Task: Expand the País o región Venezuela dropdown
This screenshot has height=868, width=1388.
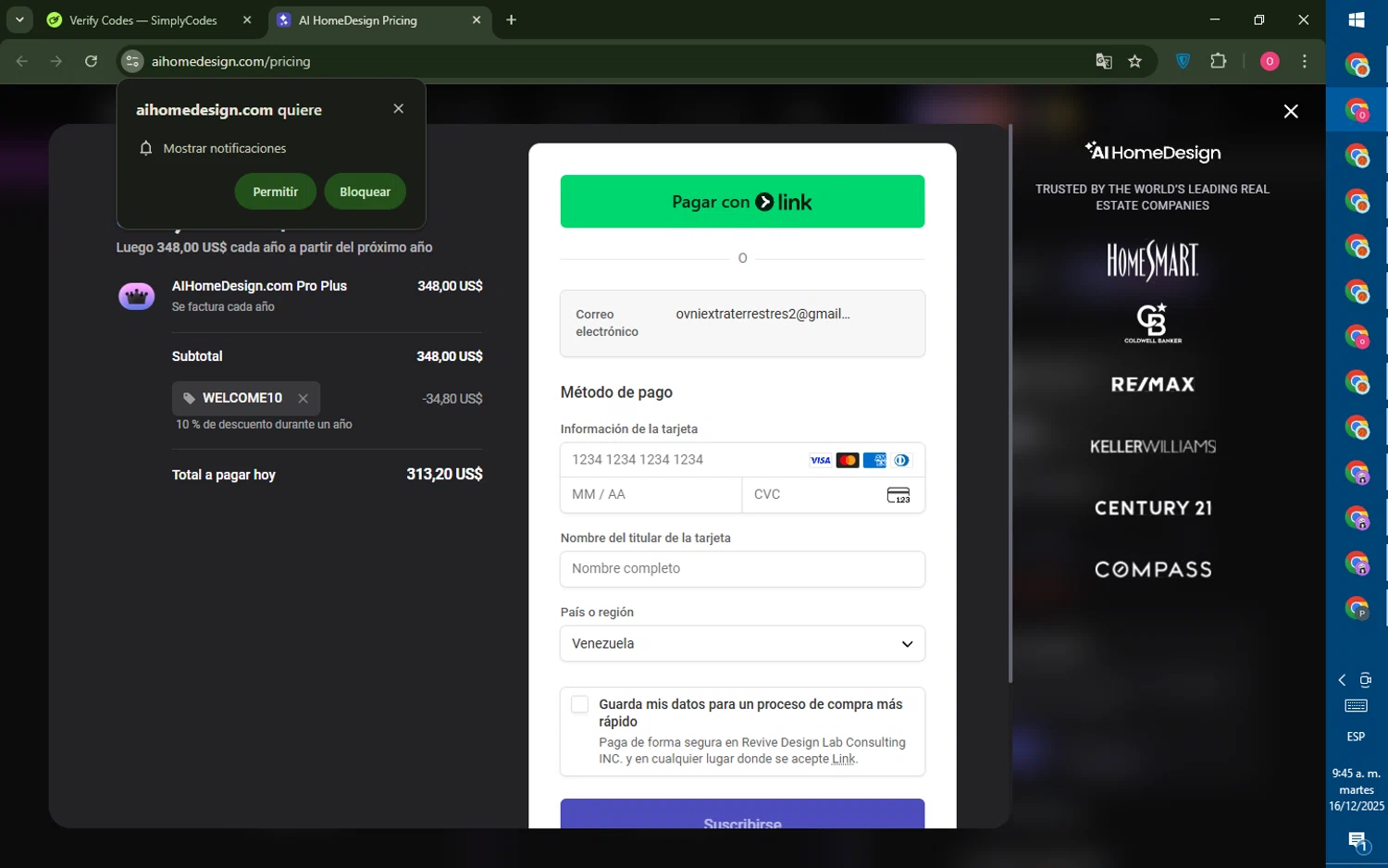Action: [x=742, y=643]
